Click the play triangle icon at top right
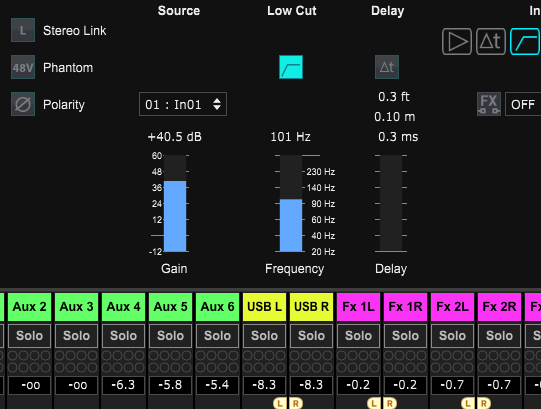The image size is (541, 409). pyautogui.click(x=457, y=41)
